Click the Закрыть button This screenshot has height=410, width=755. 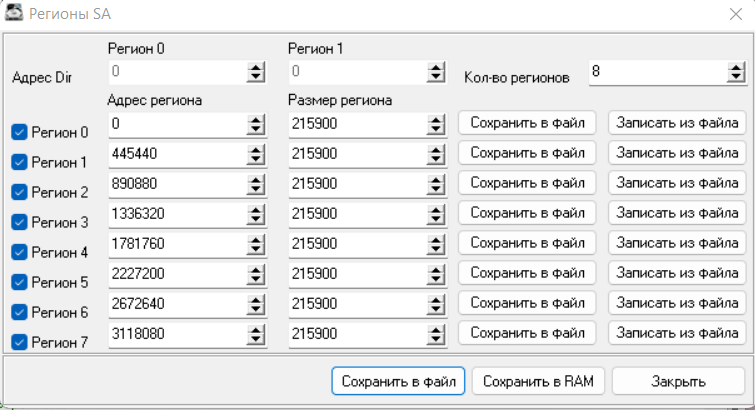(678, 381)
